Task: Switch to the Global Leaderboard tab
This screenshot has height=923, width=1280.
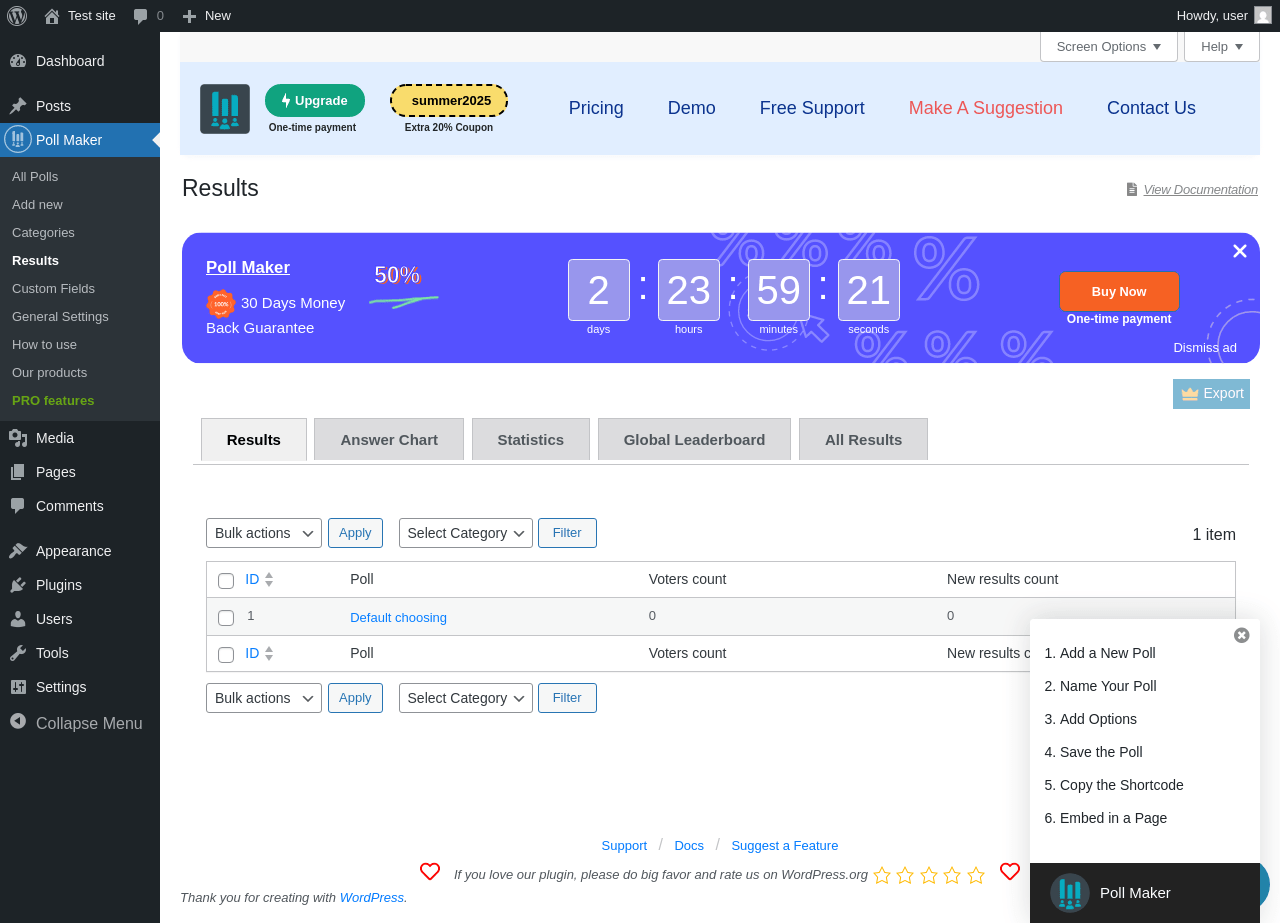Action: [694, 439]
